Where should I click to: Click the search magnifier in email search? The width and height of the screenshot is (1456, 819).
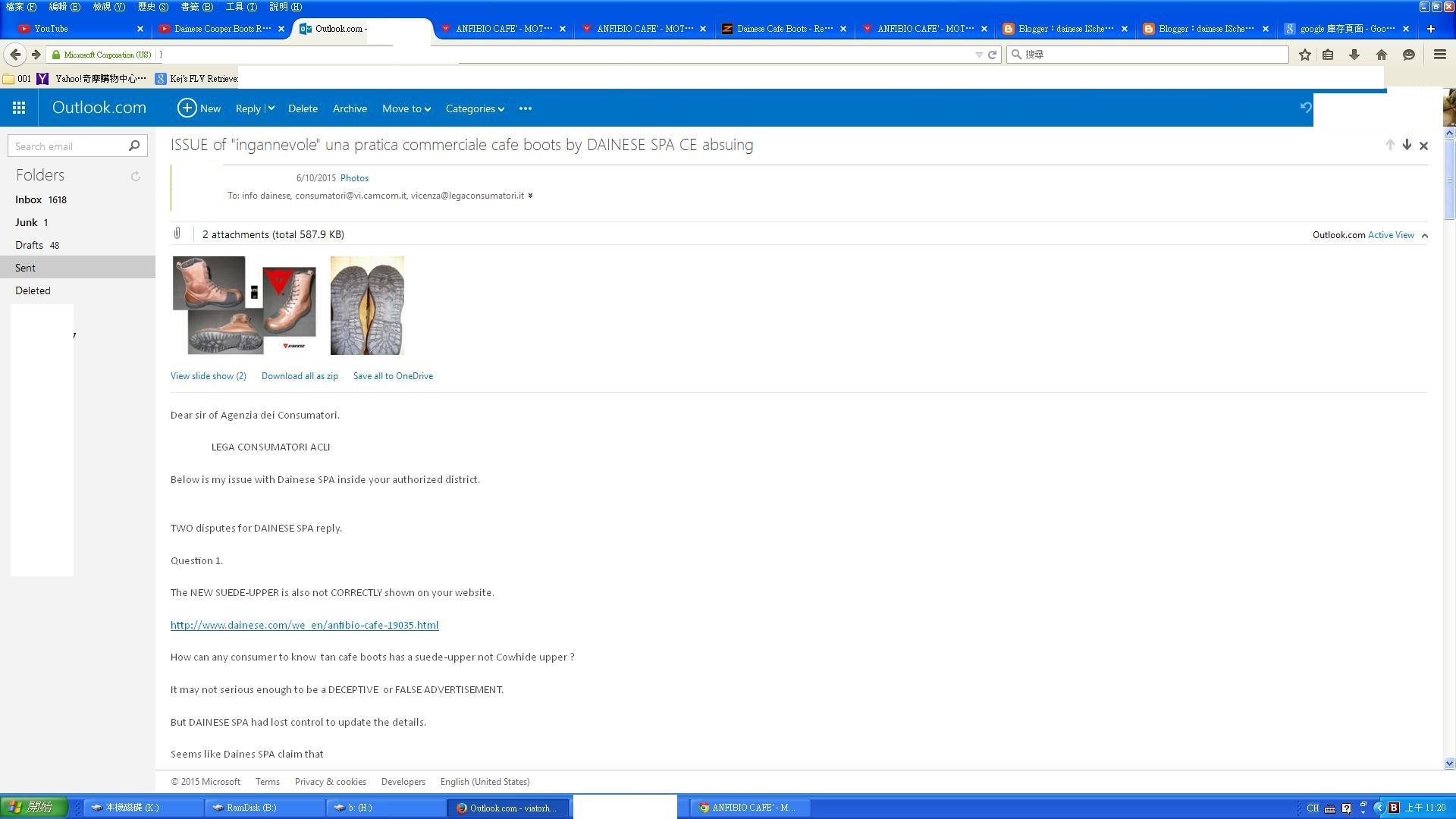click(x=134, y=146)
